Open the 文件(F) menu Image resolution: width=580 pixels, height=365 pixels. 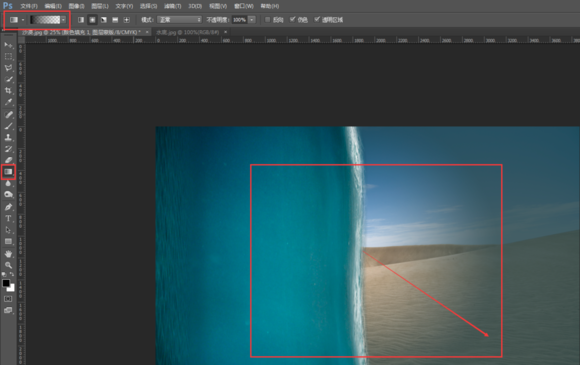(x=28, y=6)
